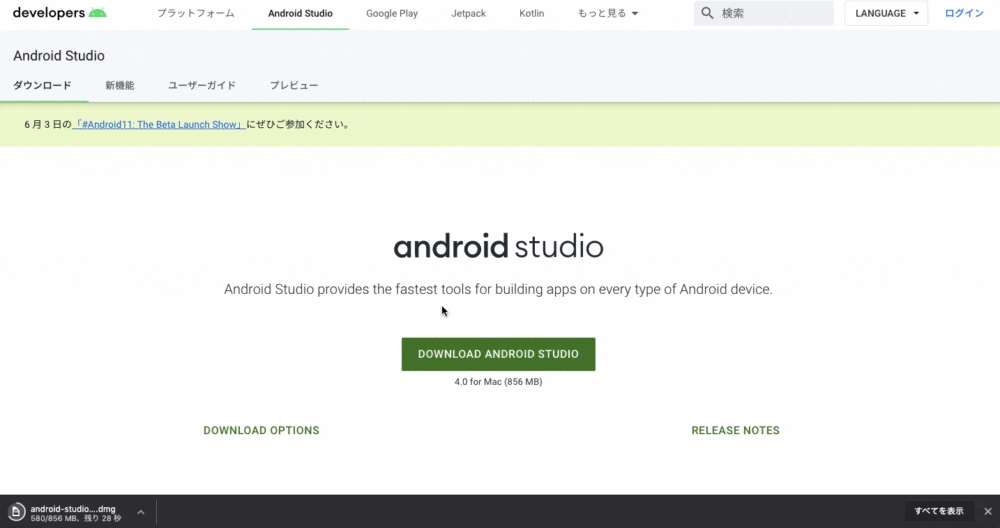Expand the もっと見る menu
Screen dimensions: 1000x528
click(608, 13)
